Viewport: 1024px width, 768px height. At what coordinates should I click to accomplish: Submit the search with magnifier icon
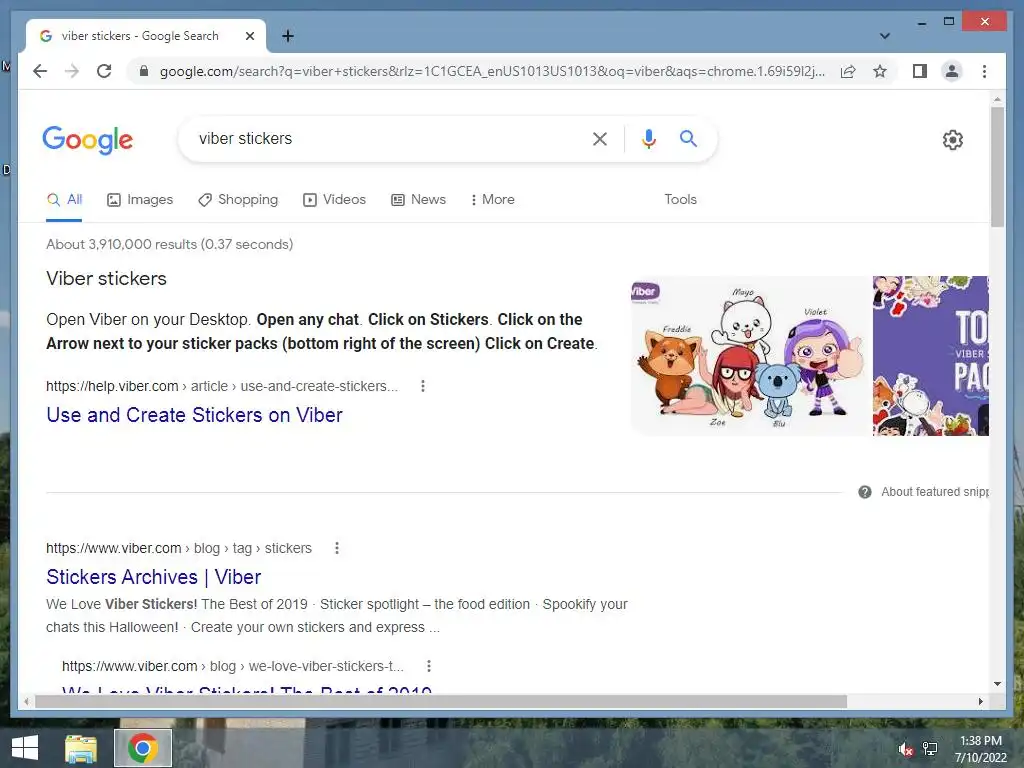(x=688, y=138)
